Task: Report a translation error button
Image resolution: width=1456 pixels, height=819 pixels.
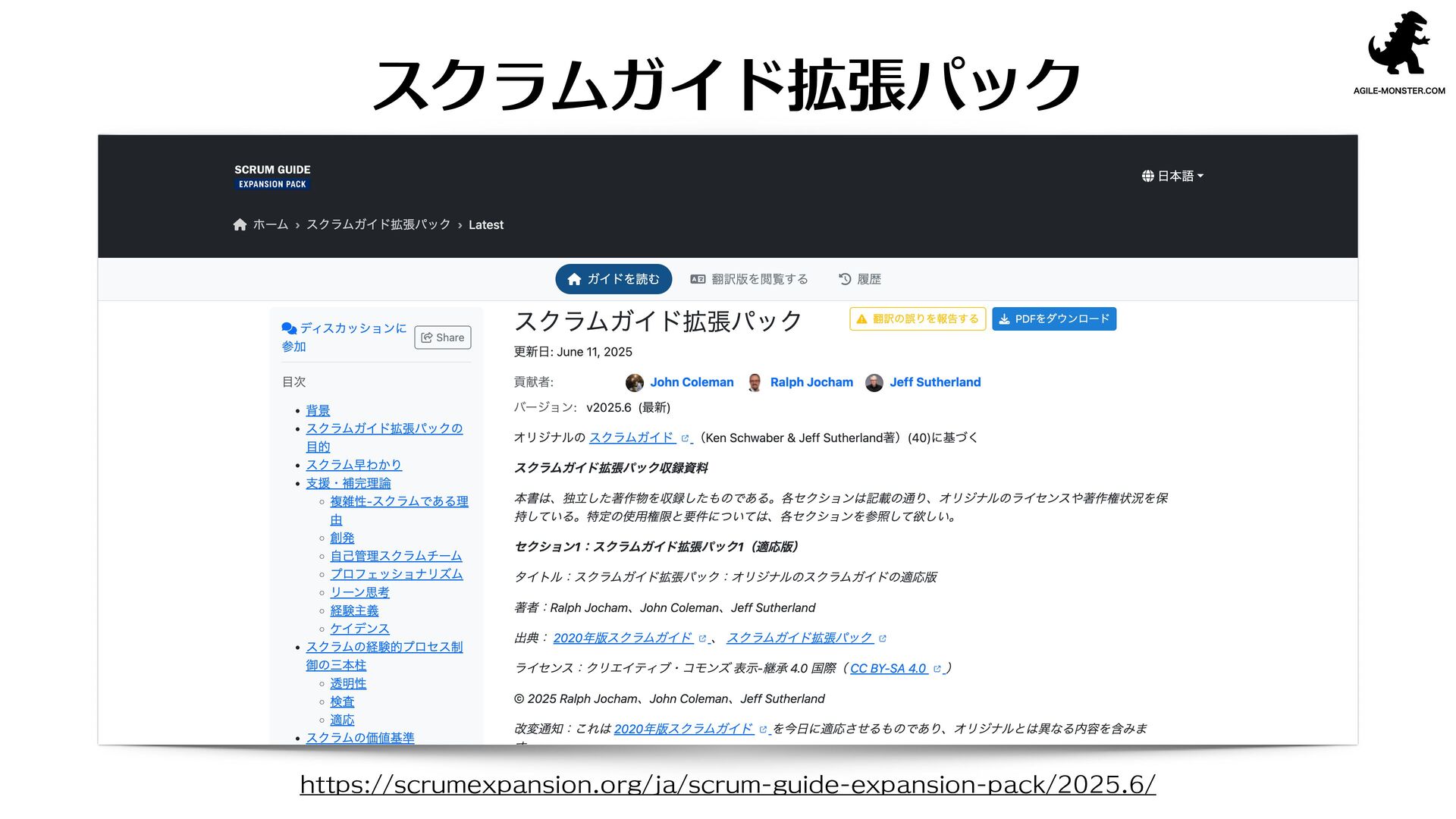Action: pyautogui.click(x=918, y=319)
